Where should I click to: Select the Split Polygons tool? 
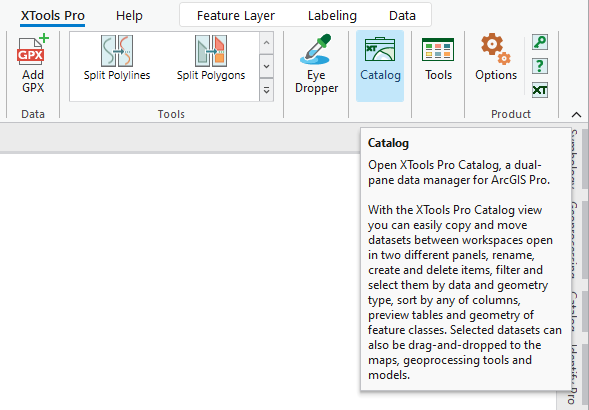tap(211, 58)
